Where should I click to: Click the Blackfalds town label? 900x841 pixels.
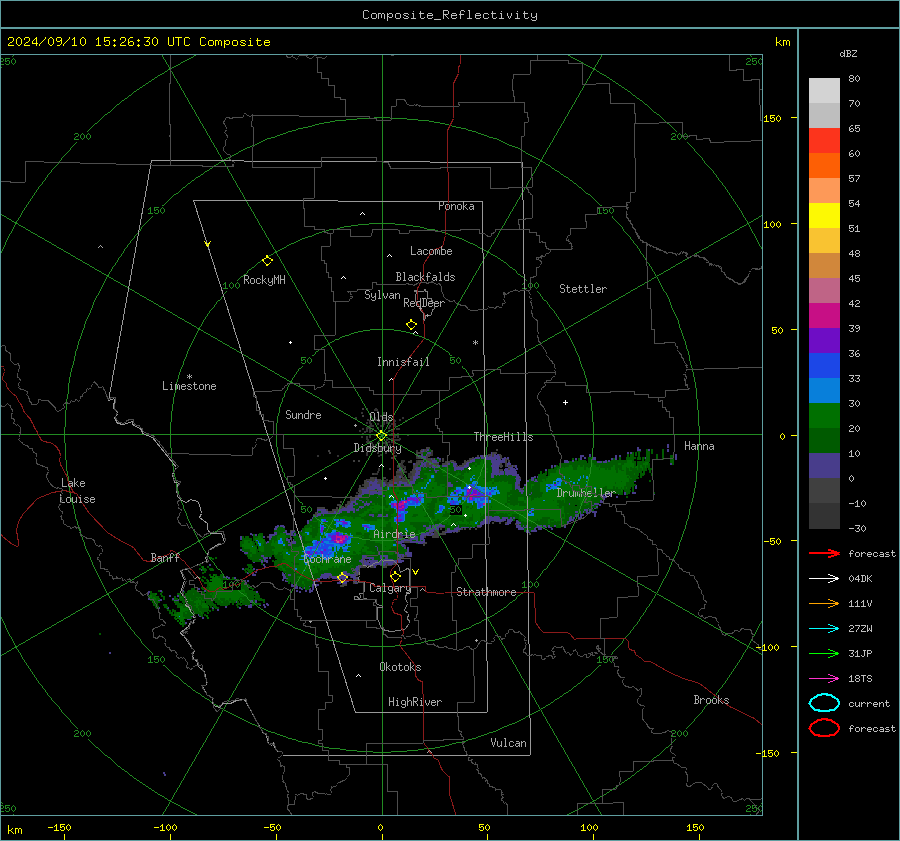425,277
